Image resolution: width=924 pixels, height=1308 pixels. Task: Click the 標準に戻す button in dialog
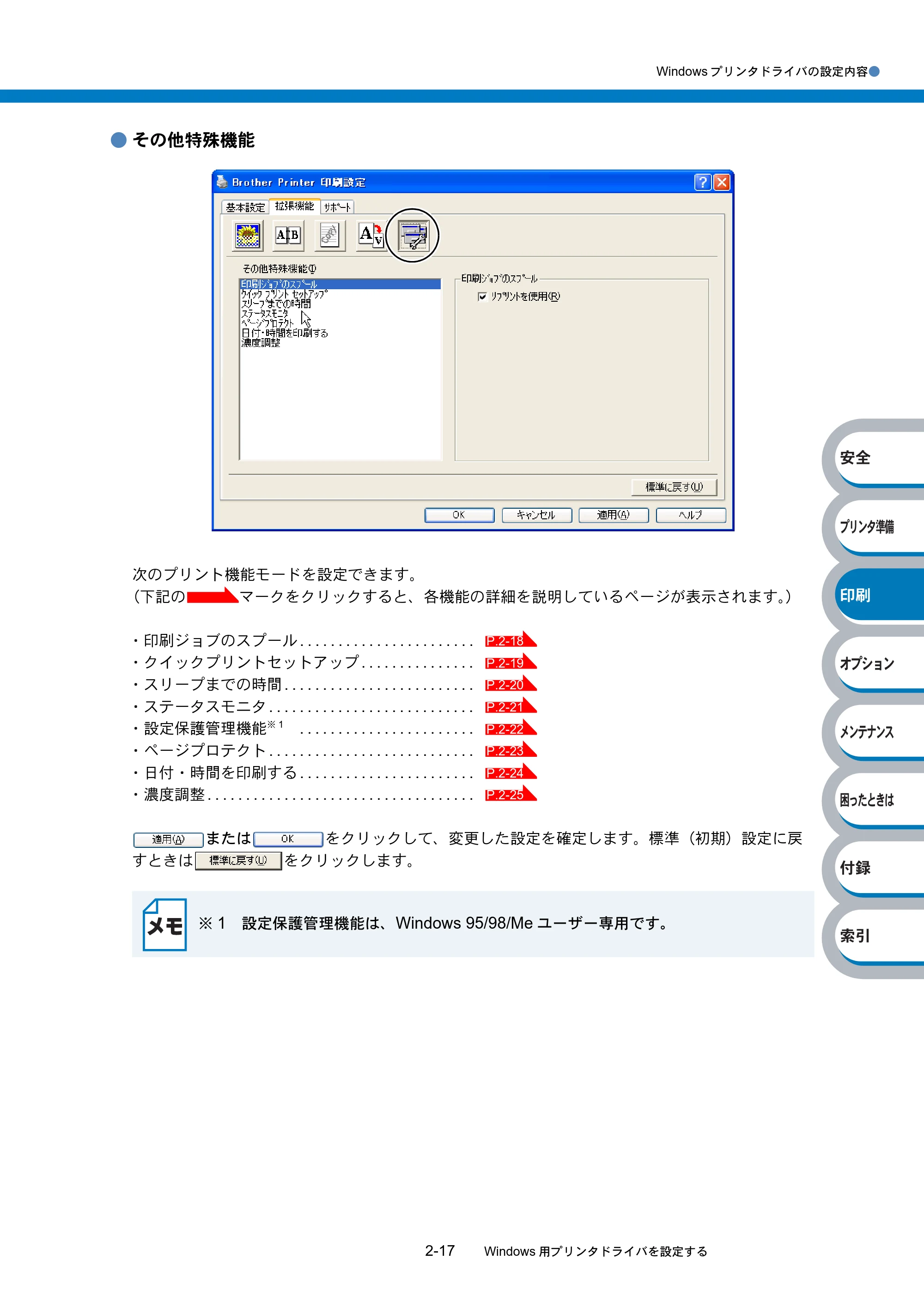(674, 487)
